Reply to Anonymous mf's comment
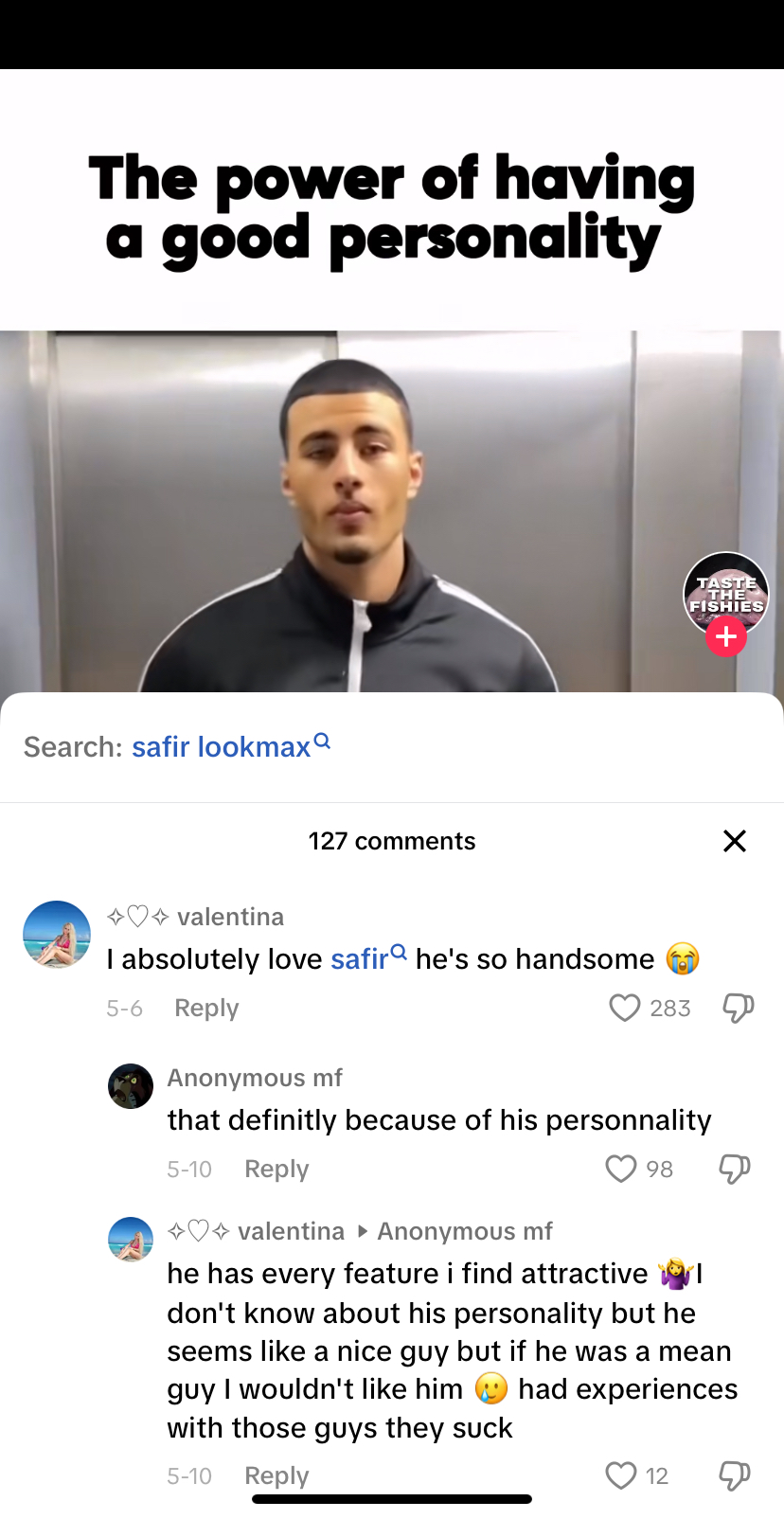This screenshot has height=1519, width=784. pos(276,1169)
